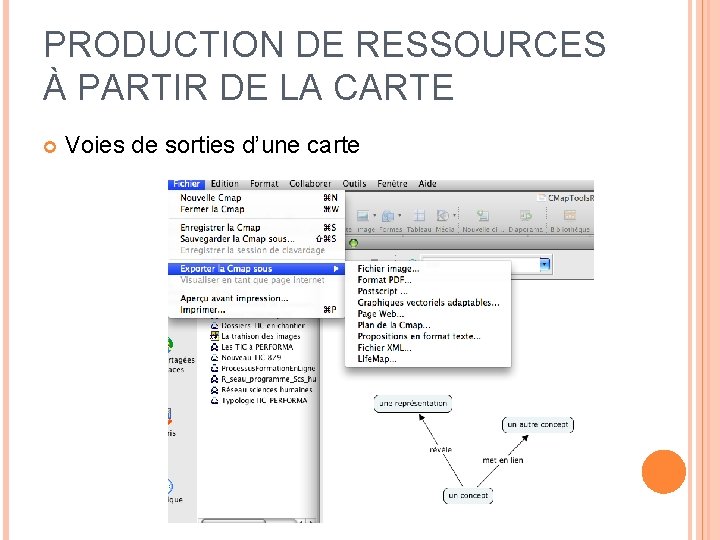Select Les TIC à PERFORMA item
The image size is (720, 540).
tap(257, 347)
